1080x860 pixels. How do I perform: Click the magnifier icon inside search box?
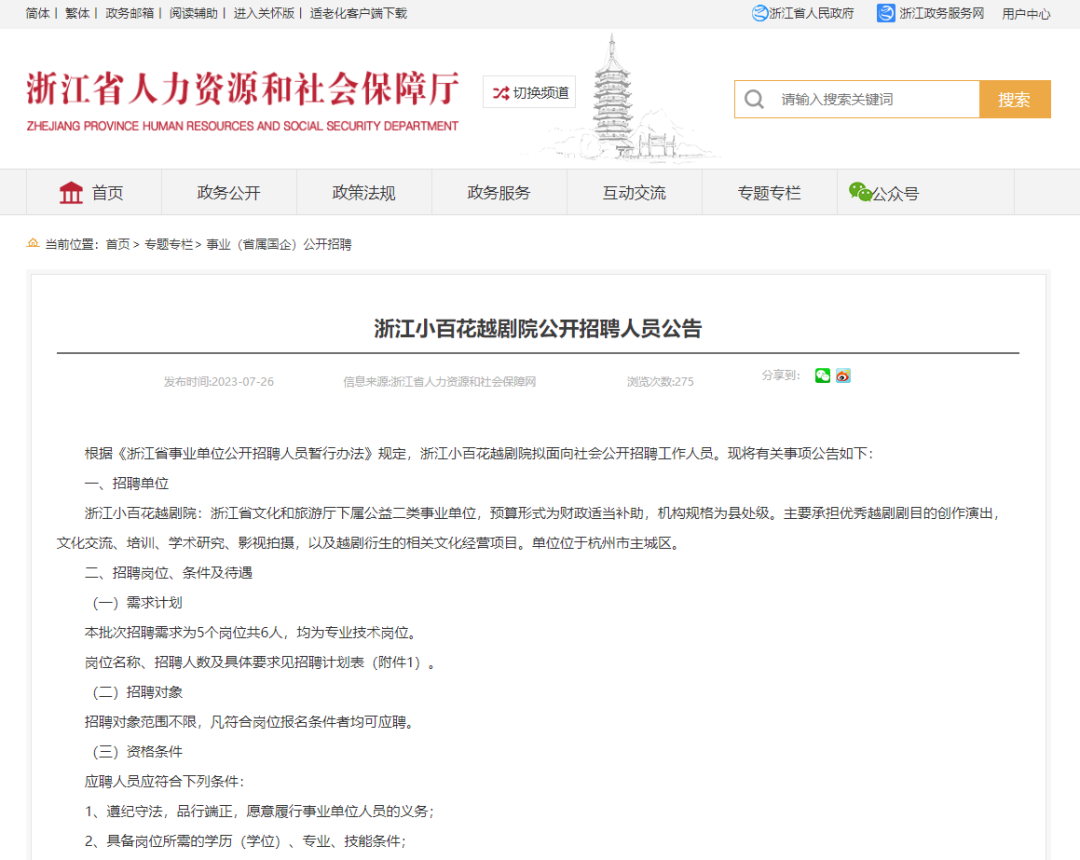tap(754, 99)
